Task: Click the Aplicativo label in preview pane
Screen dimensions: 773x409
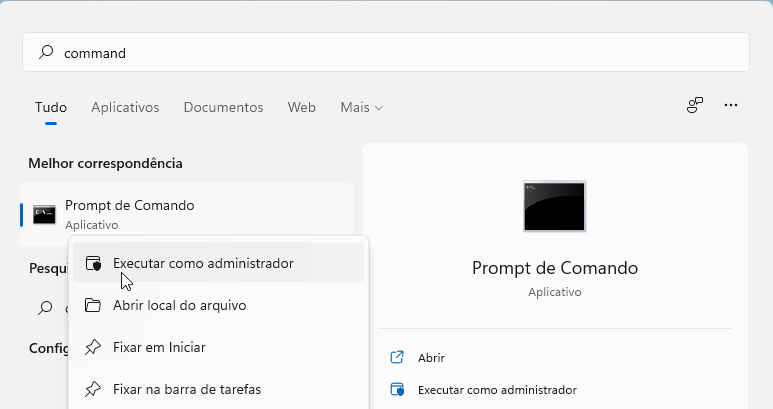Action: click(555, 292)
